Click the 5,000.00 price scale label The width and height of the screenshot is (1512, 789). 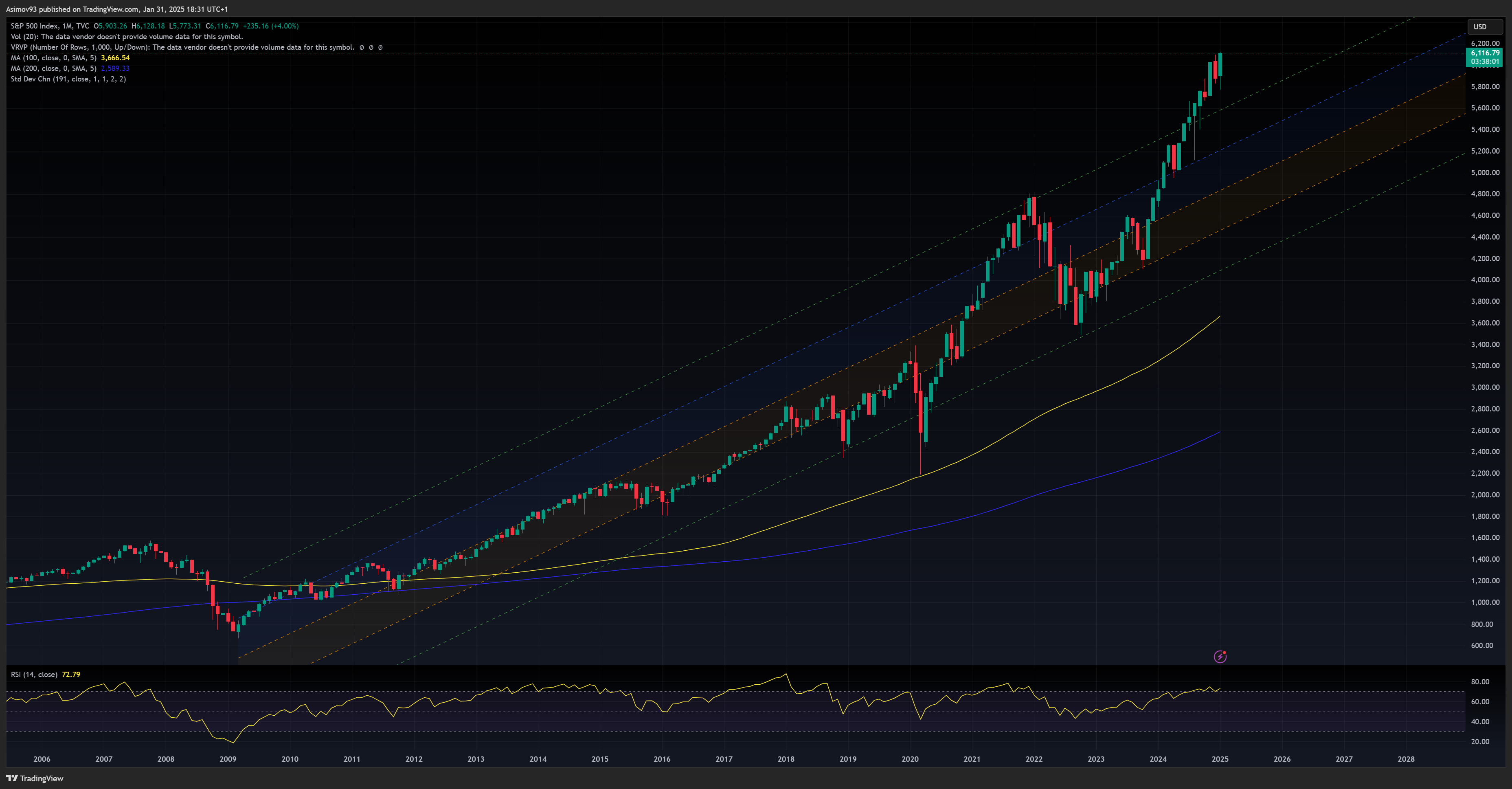pyautogui.click(x=1485, y=173)
